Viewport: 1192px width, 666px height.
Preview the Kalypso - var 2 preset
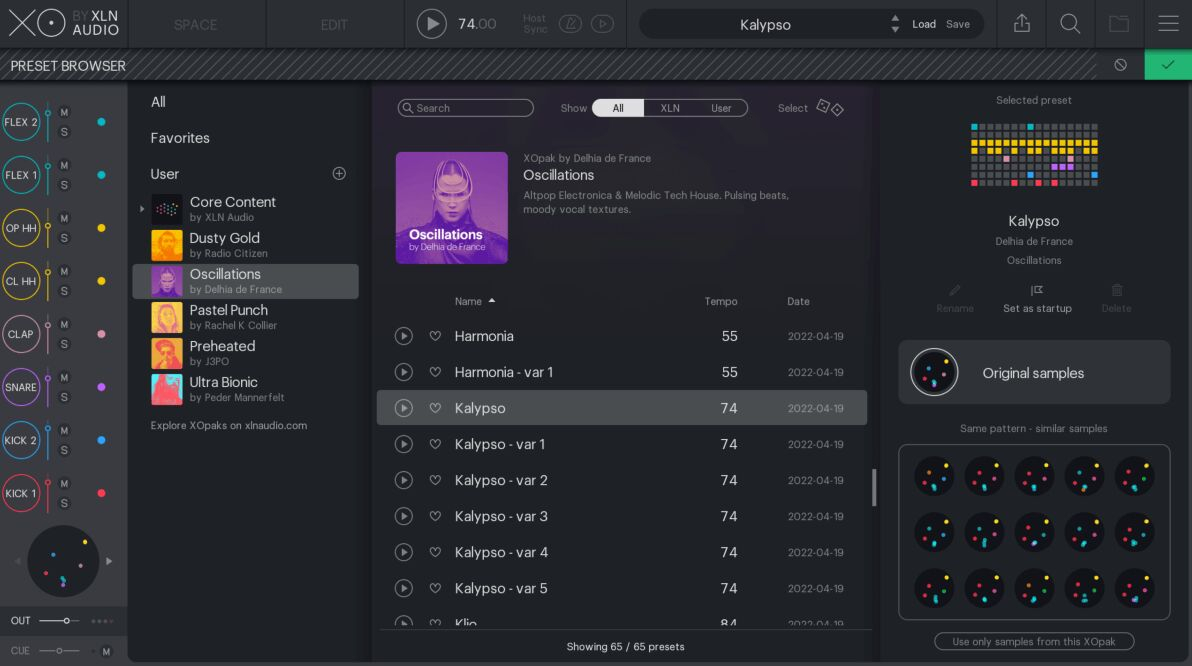404,480
